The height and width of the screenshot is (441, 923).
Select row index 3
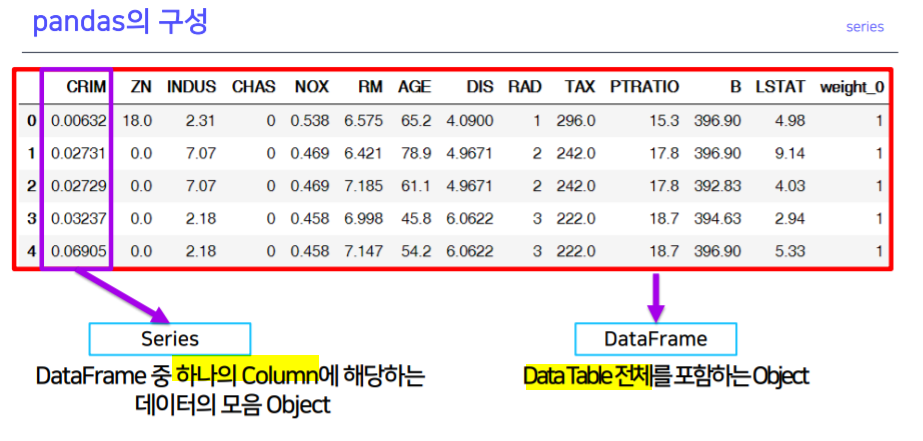coord(32,218)
